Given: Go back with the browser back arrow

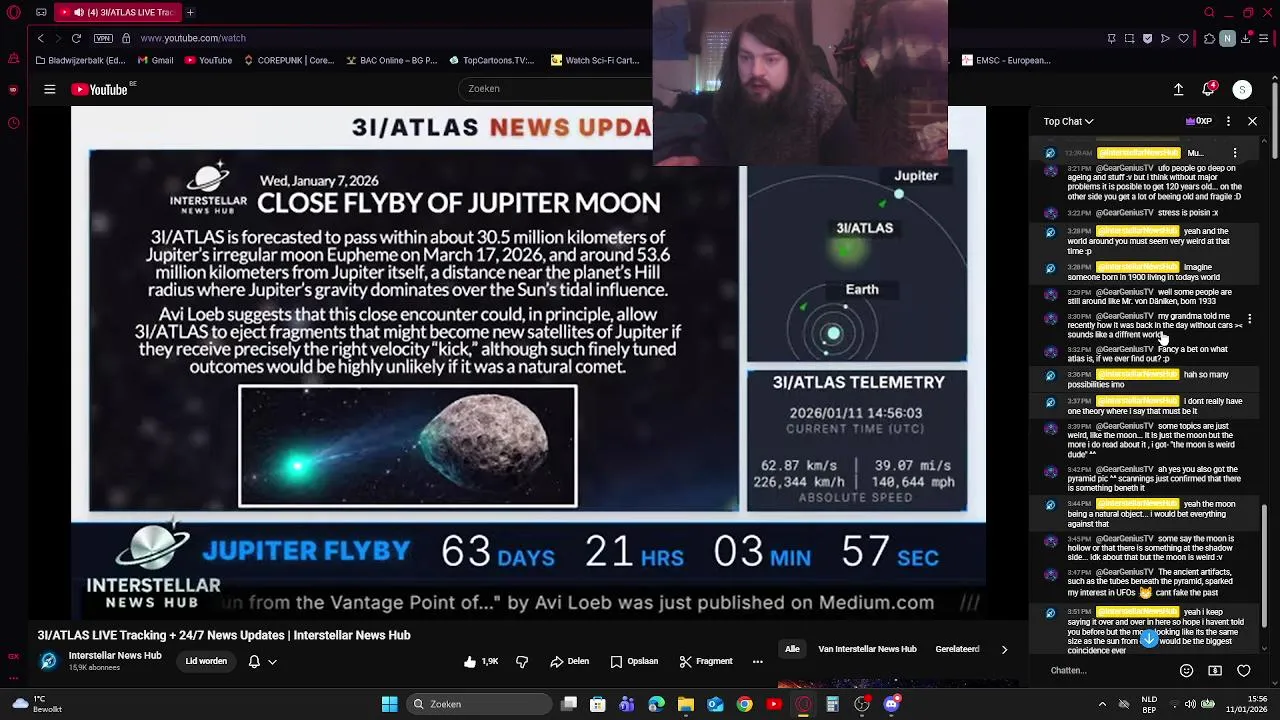Looking at the screenshot, I should click(x=40, y=38).
